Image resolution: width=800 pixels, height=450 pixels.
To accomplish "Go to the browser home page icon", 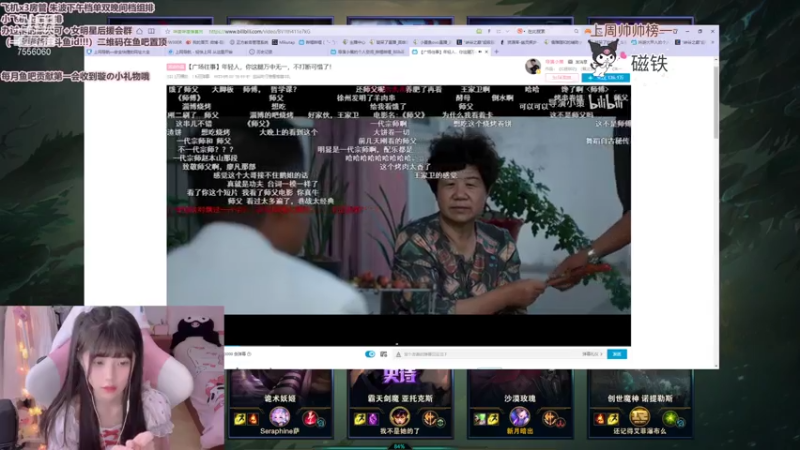I will pyautogui.click(x=139, y=32).
